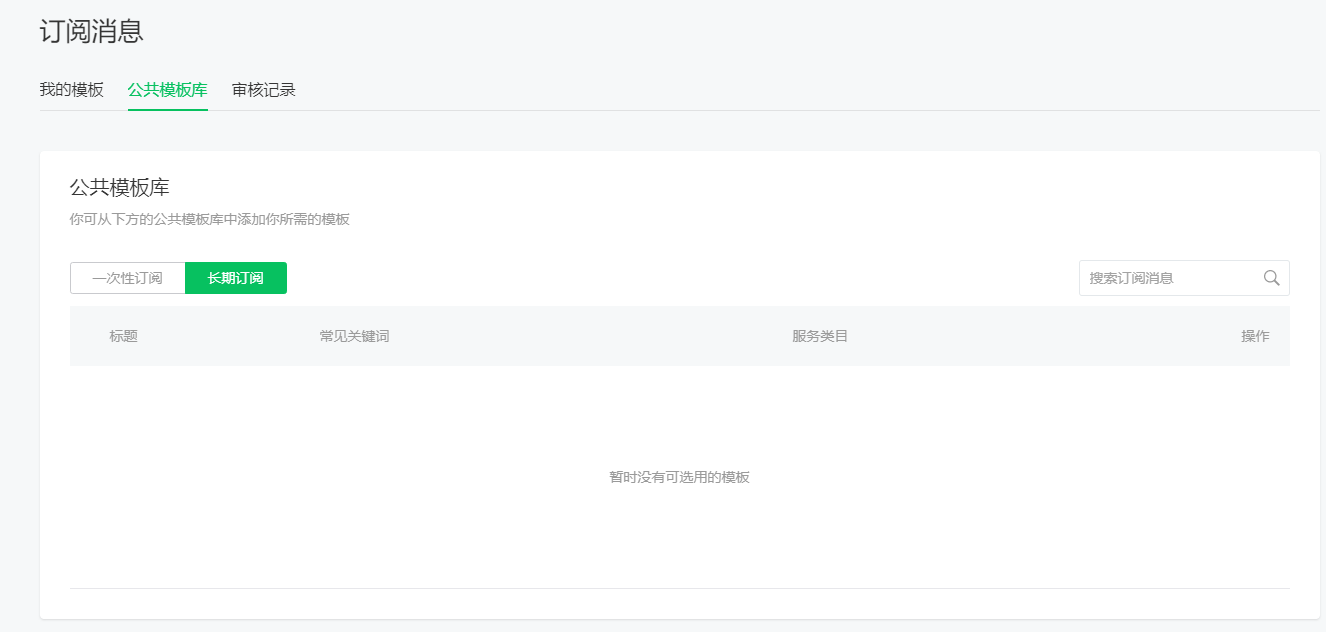Click the 标题 column header
This screenshot has height=632, width=1326.
[x=124, y=336]
